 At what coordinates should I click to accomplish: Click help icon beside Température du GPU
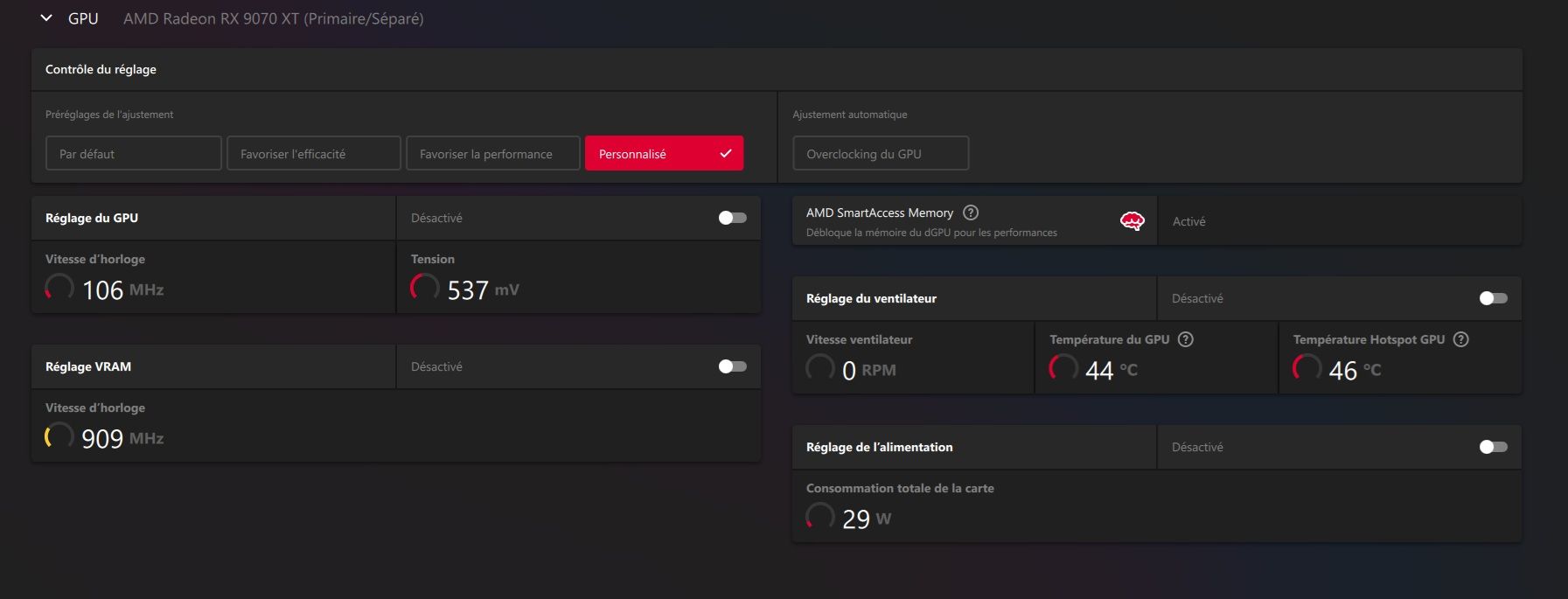1185,339
